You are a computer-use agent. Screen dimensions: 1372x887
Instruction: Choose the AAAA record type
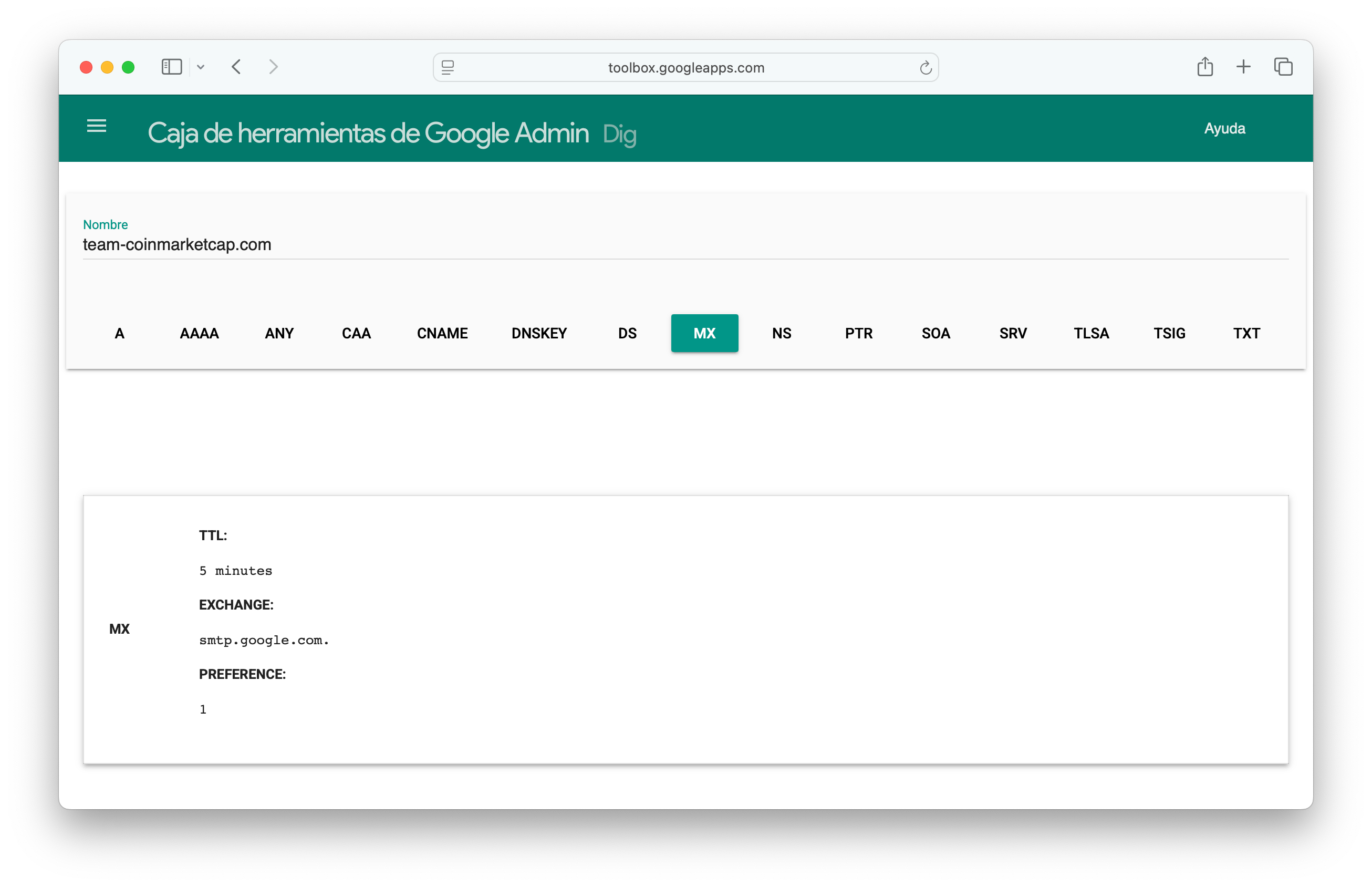click(x=199, y=334)
